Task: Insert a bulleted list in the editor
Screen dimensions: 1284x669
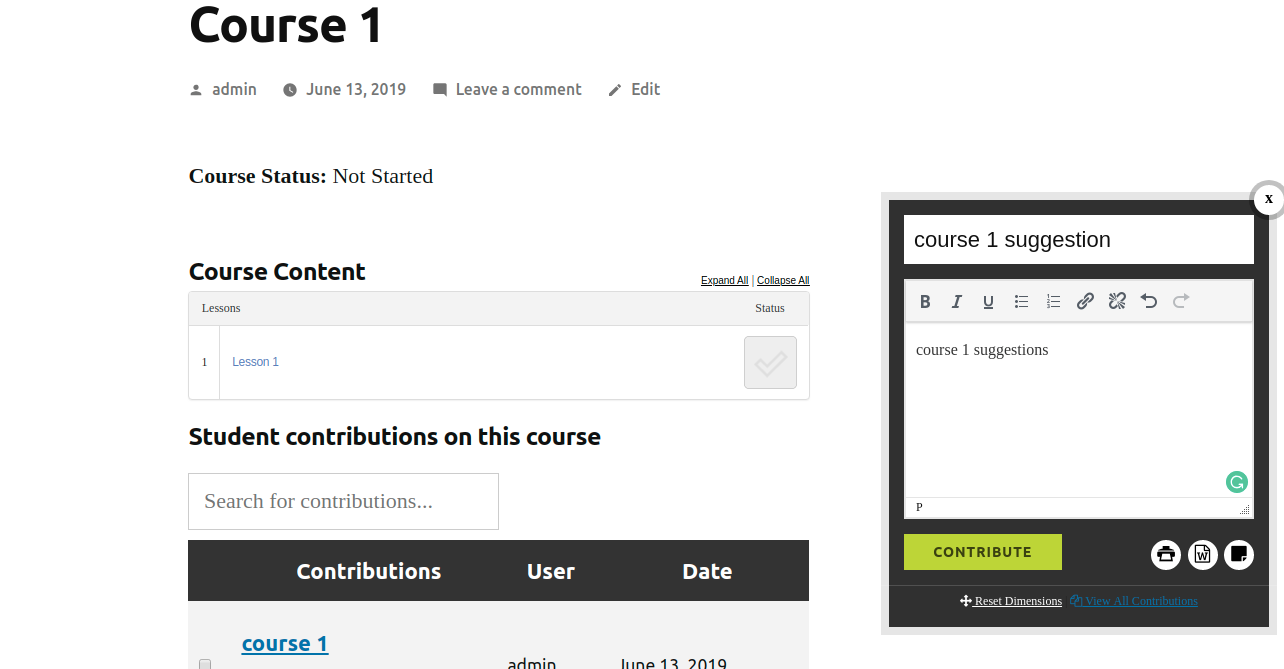Action: coord(1021,301)
